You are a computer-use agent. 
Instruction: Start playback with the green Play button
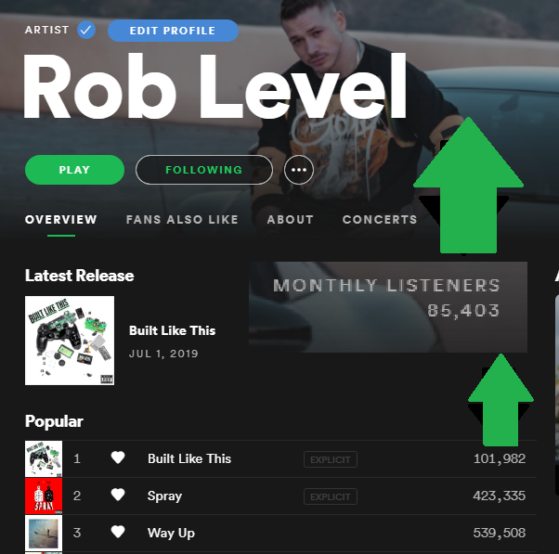(x=75, y=170)
